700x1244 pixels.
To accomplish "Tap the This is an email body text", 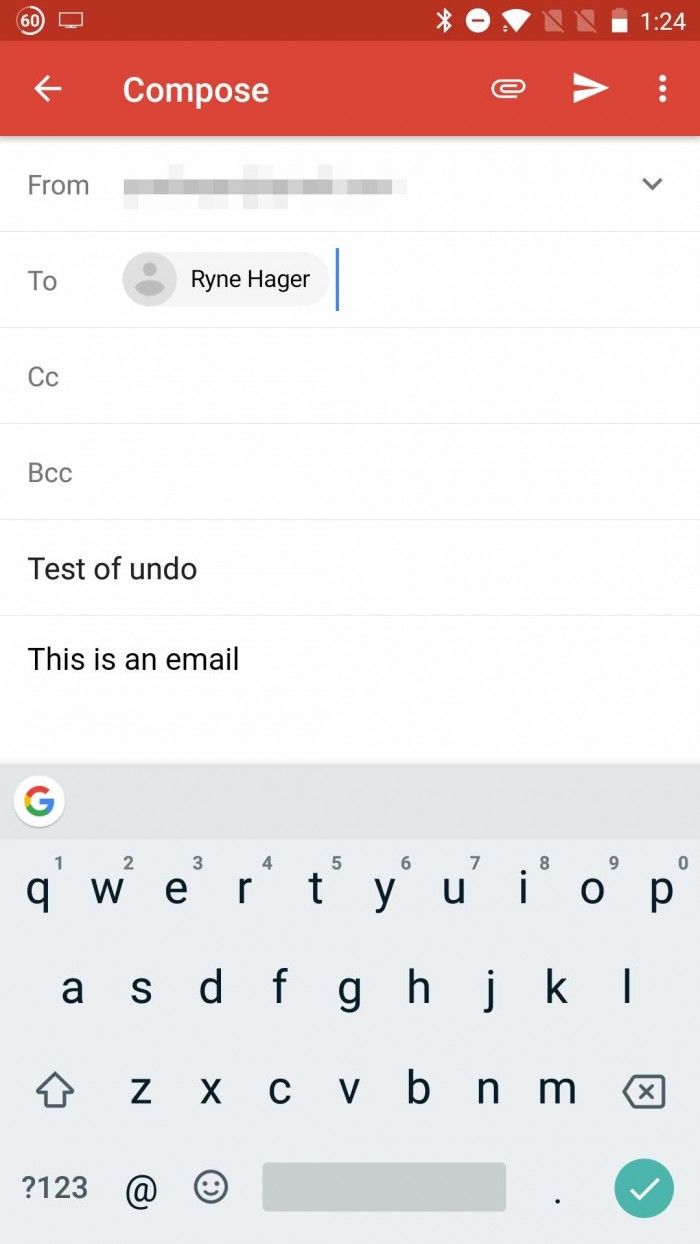I will click(x=133, y=658).
